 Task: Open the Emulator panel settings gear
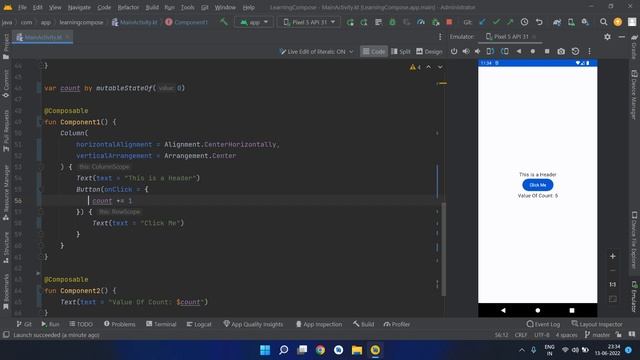(x=607, y=37)
